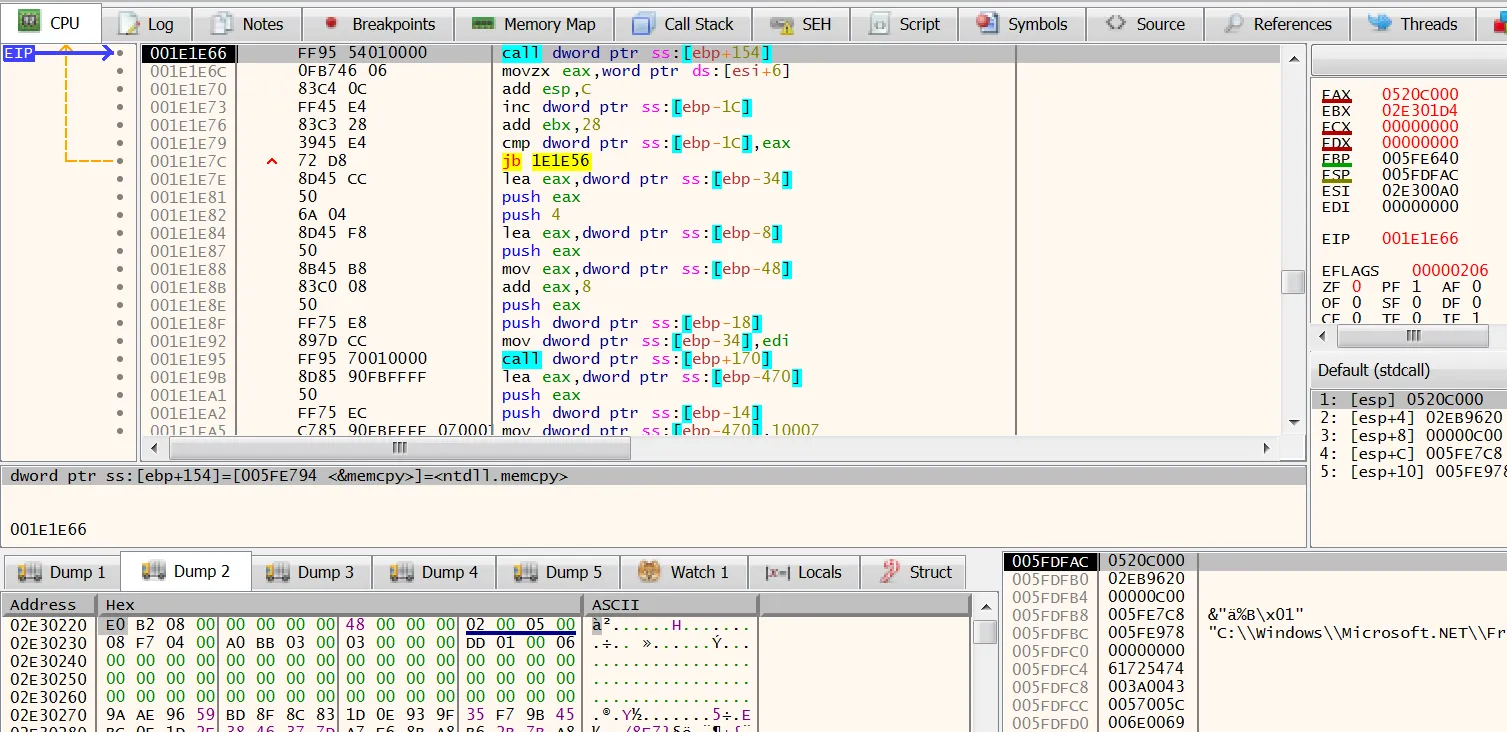Click the CPU tab chip icon
This screenshot has width=1507, height=732.
pos(30,22)
